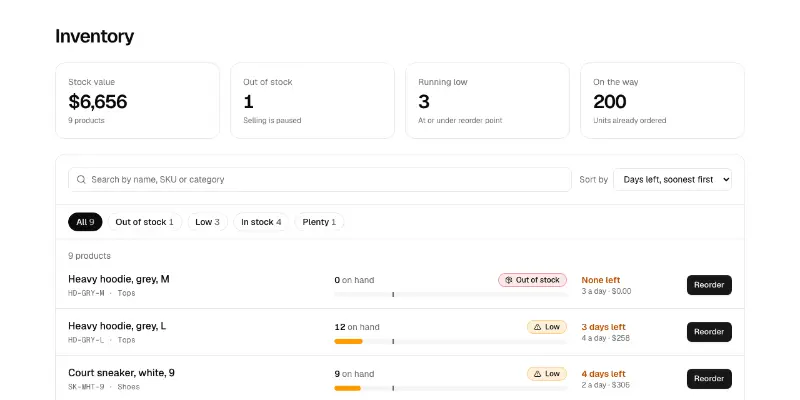Click the 3 days left label
Image resolution: width=800 pixels, height=400 pixels.
point(604,327)
